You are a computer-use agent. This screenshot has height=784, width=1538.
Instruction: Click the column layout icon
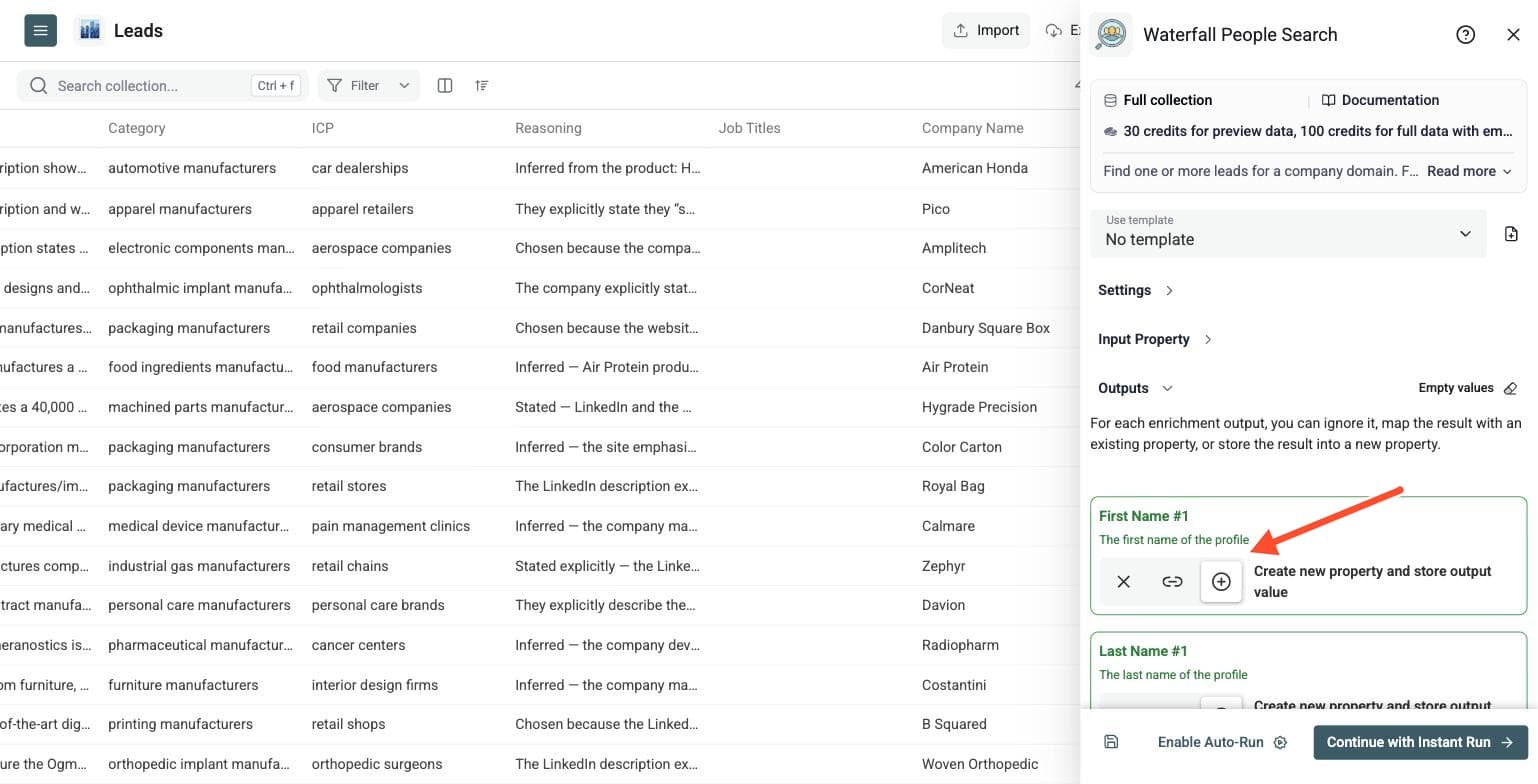(445, 86)
